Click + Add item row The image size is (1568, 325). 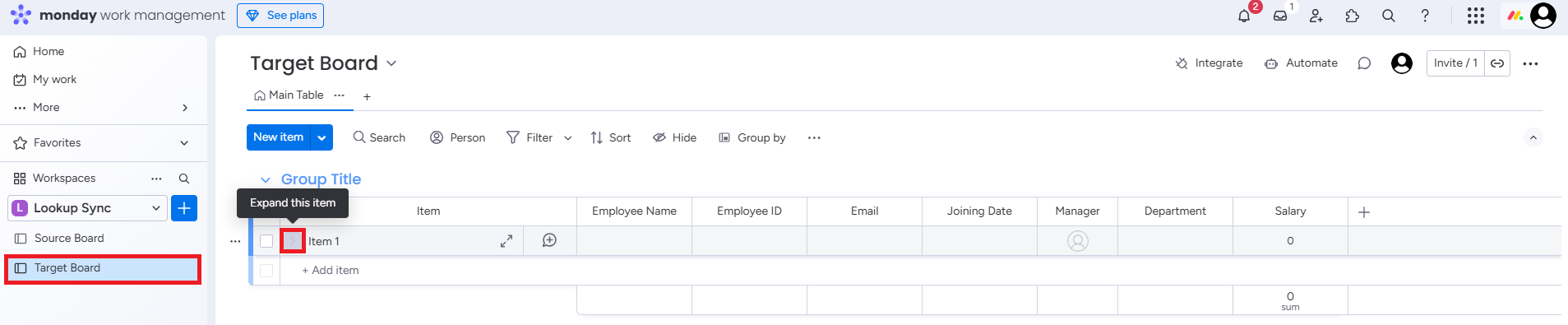pyautogui.click(x=331, y=271)
